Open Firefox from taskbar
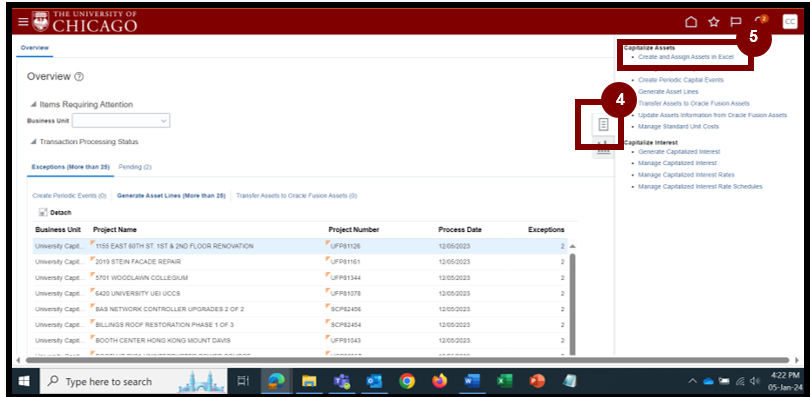 pyautogui.click(x=439, y=382)
